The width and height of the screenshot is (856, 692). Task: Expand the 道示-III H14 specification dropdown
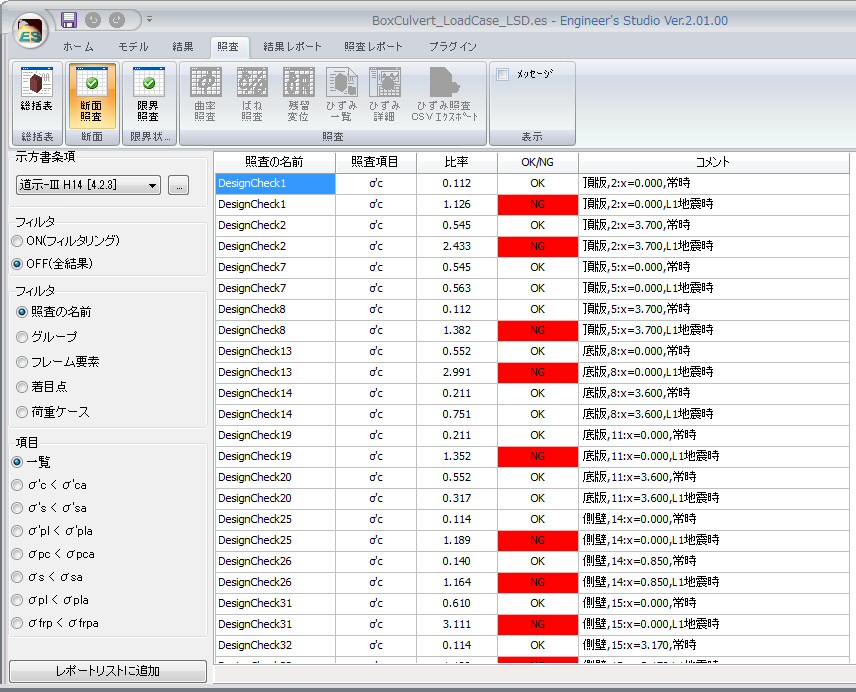point(152,185)
